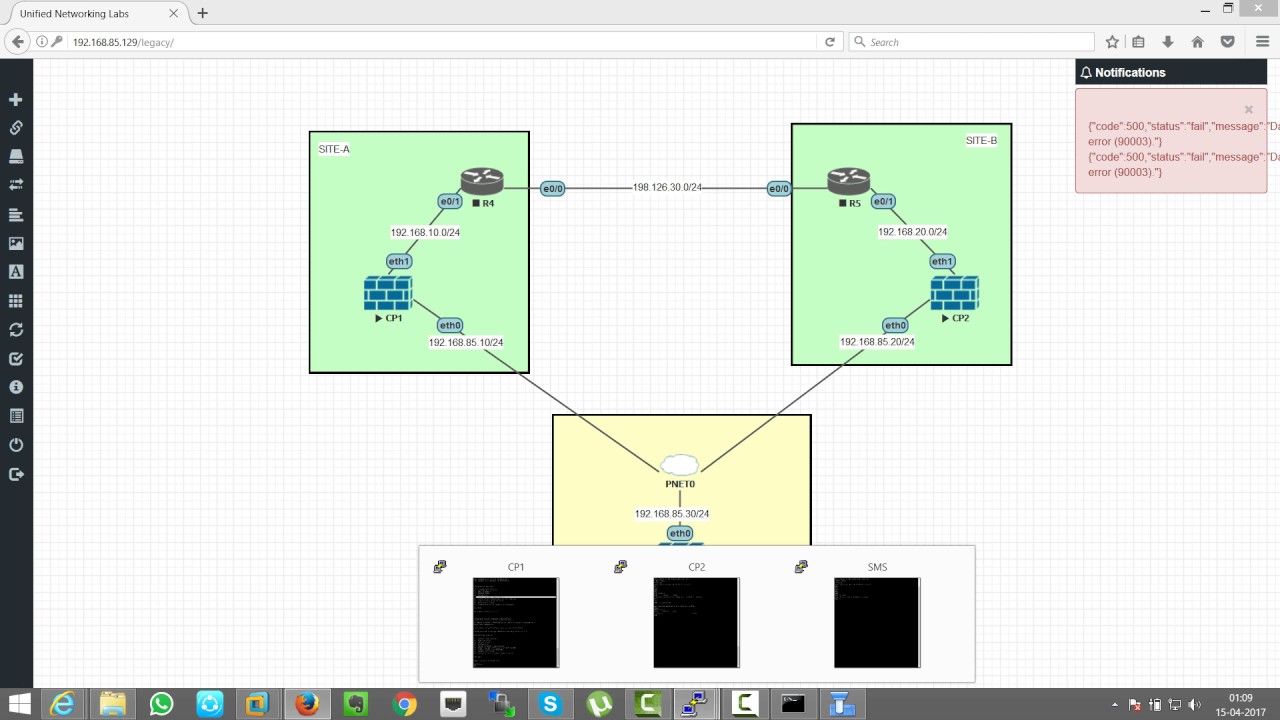The width and height of the screenshot is (1280, 720).
Task: Click the volume speaker tray icon
Action: [1194, 705]
